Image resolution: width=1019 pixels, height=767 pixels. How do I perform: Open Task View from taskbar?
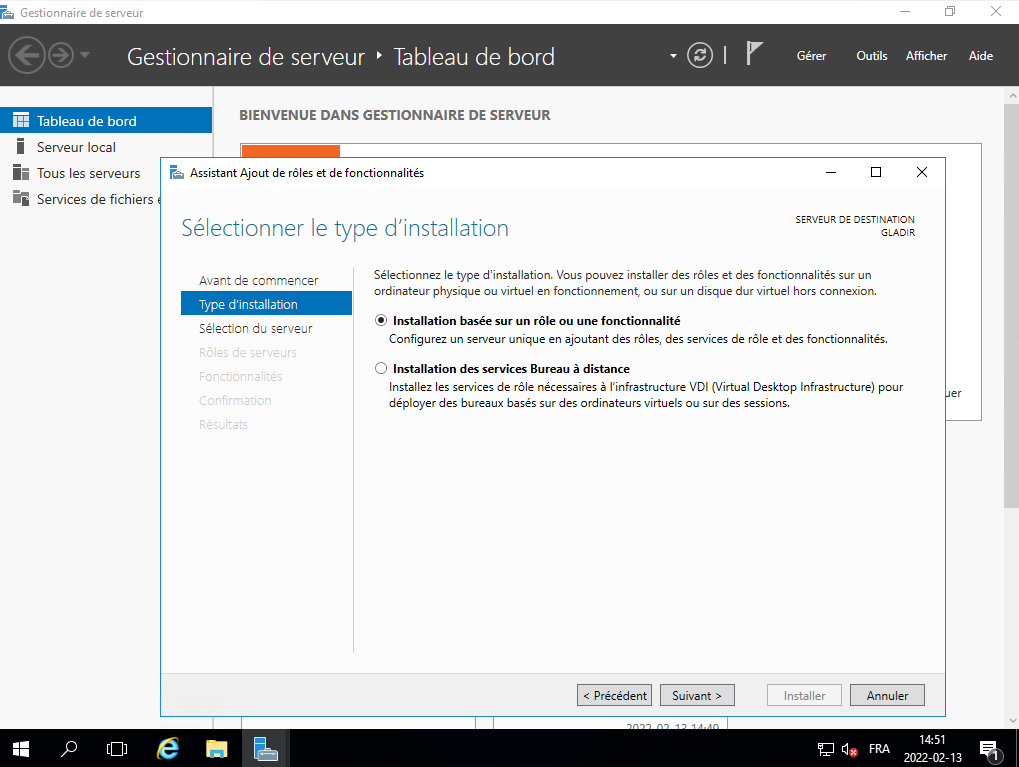click(117, 749)
